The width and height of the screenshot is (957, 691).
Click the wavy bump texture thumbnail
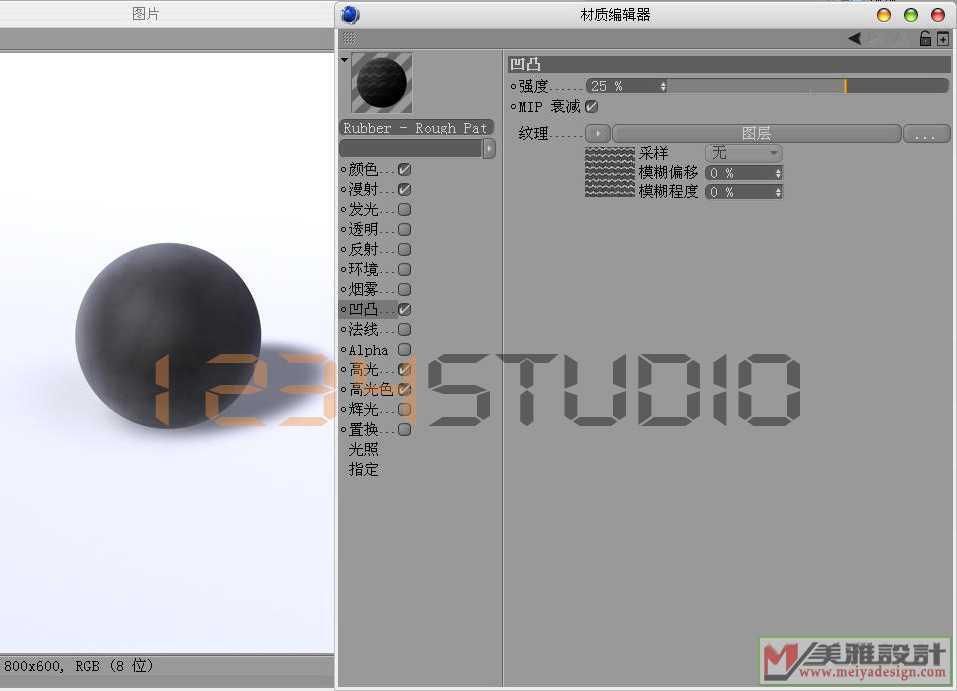(610, 172)
